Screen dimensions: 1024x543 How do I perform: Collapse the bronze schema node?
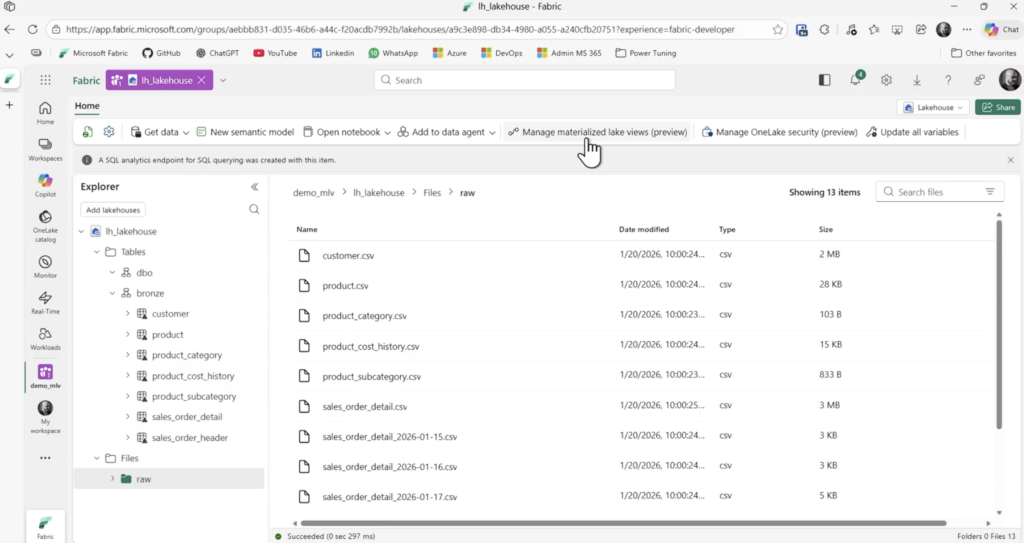(x=112, y=293)
